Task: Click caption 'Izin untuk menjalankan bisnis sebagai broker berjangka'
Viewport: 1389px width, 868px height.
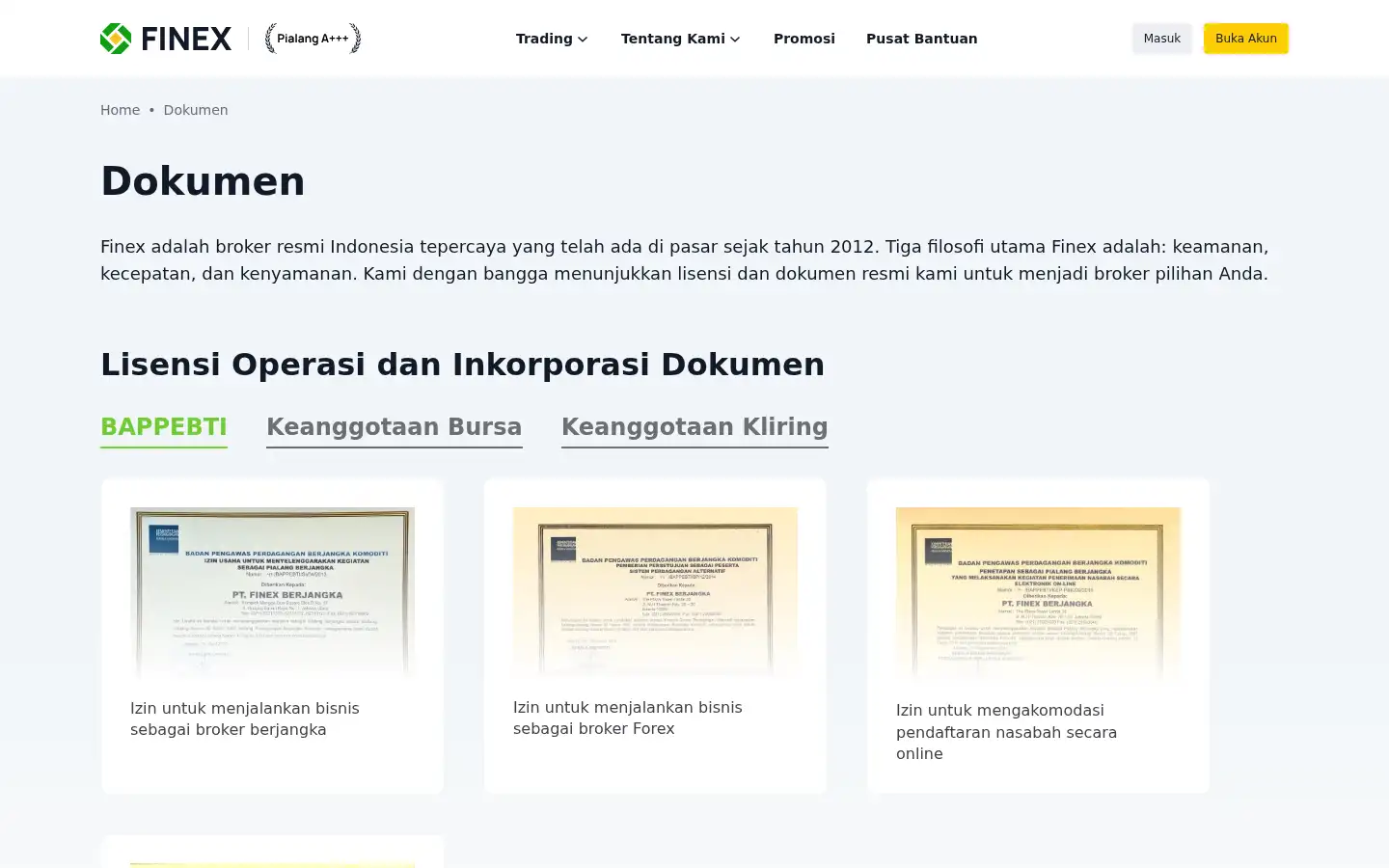Action: [x=245, y=719]
